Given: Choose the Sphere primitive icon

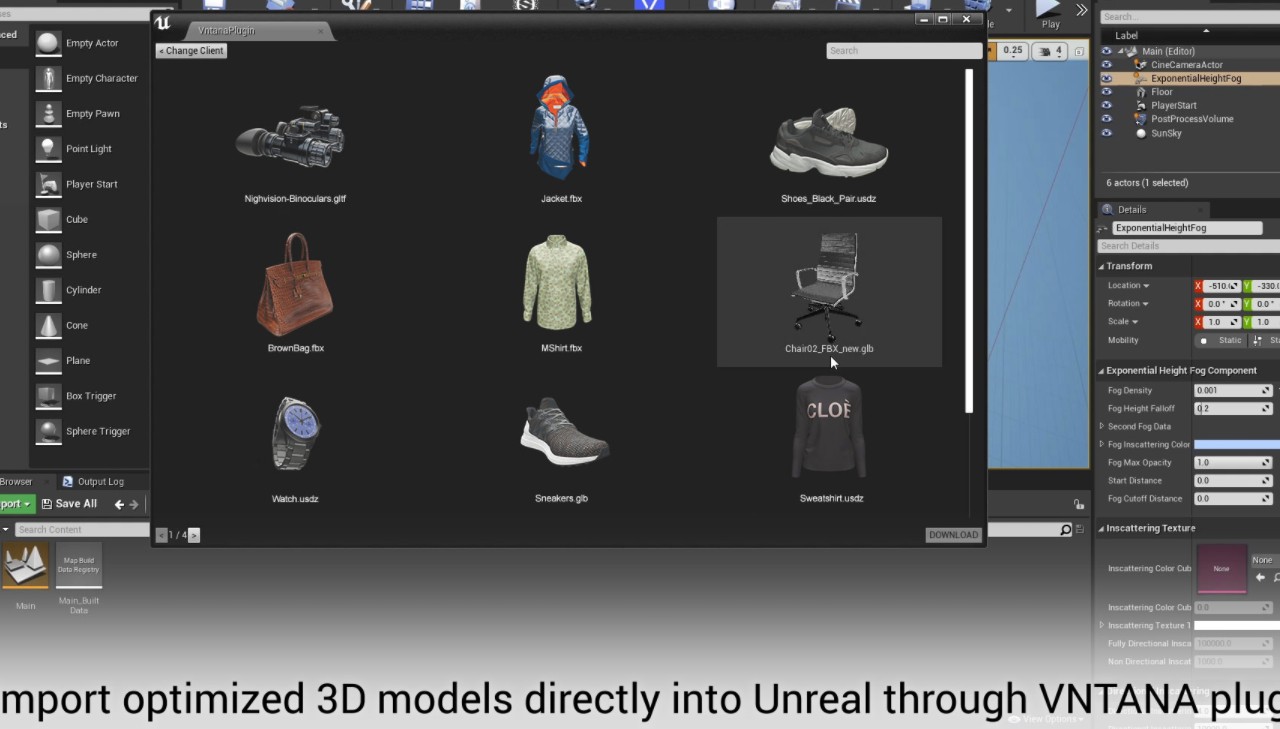Looking at the screenshot, I should pos(48,255).
